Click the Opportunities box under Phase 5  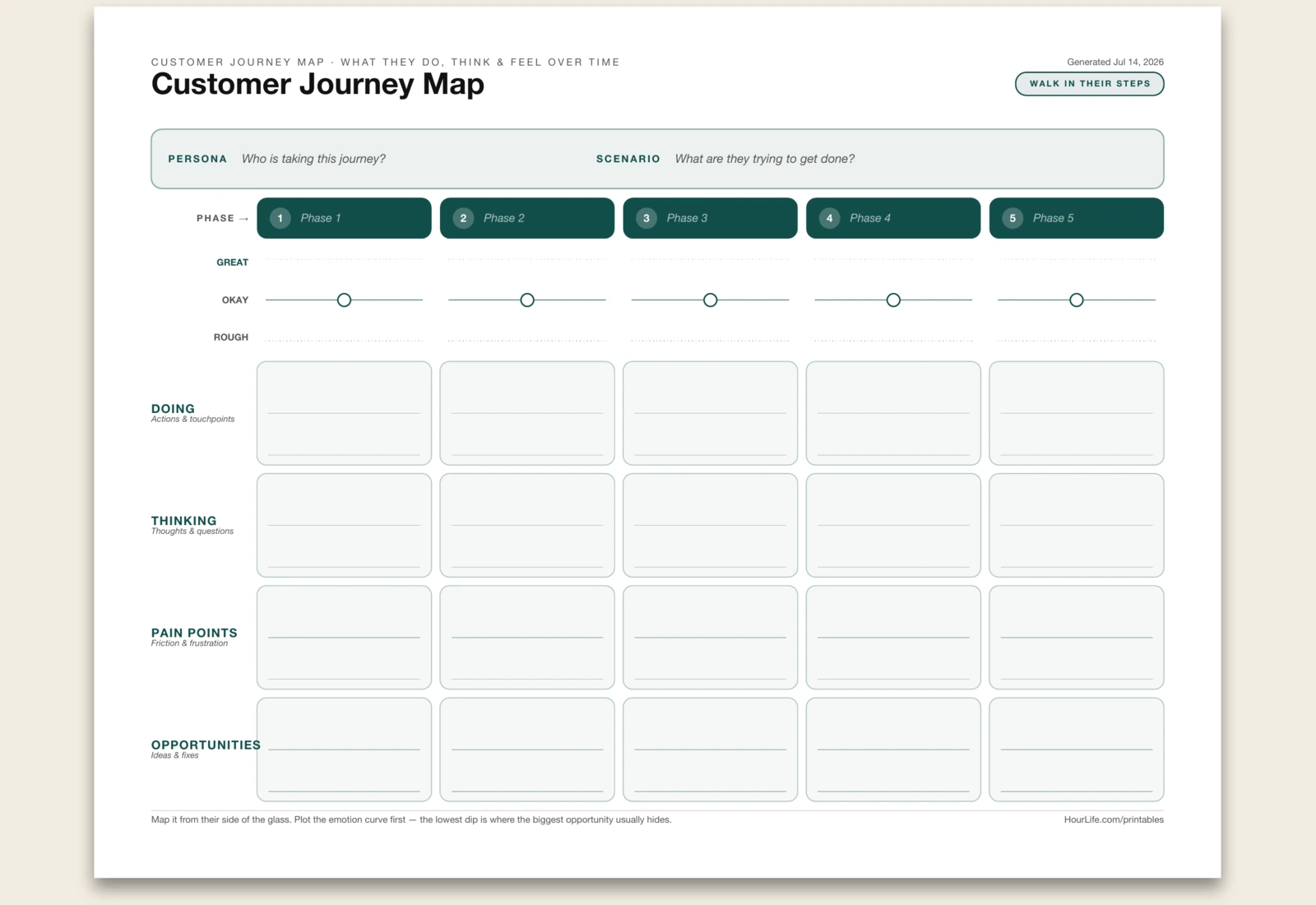1077,750
